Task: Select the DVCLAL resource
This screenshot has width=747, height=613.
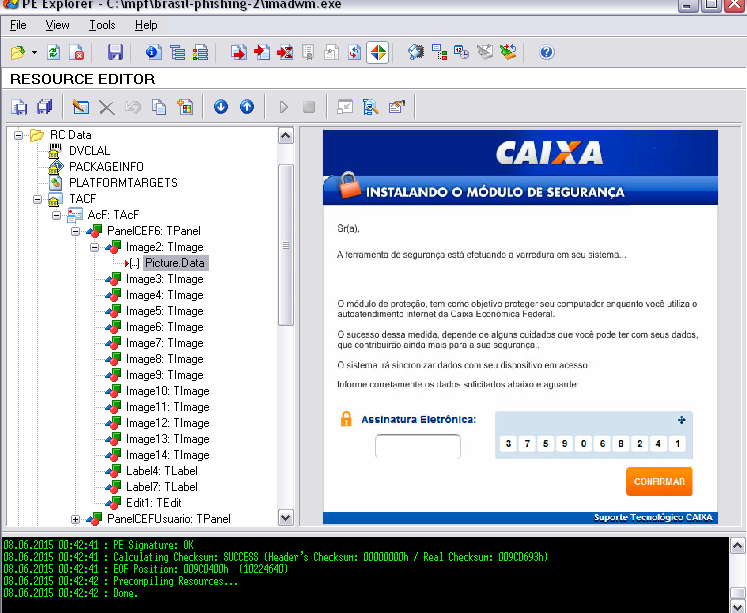Action: [x=89, y=151]
